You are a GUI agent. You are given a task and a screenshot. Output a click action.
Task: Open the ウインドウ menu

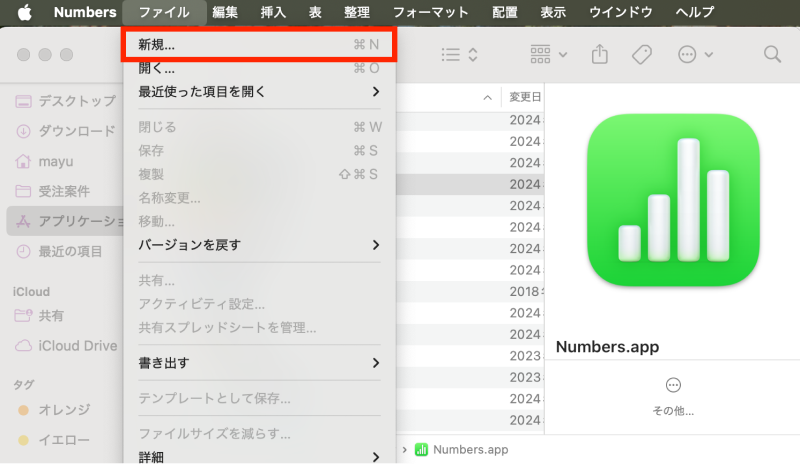[x=621, y=12]
